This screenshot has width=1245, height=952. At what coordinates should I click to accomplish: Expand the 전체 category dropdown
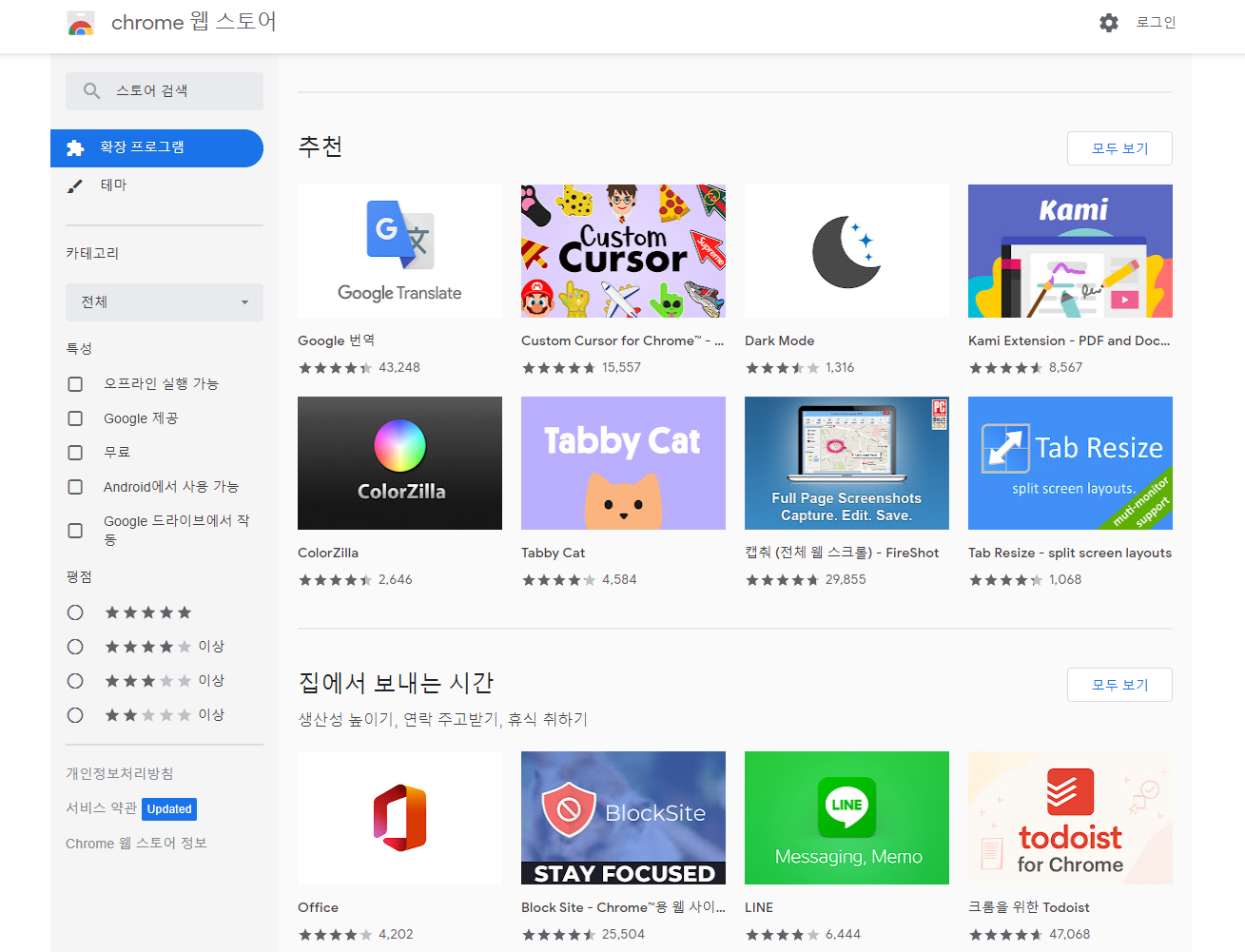pos(165,302)
